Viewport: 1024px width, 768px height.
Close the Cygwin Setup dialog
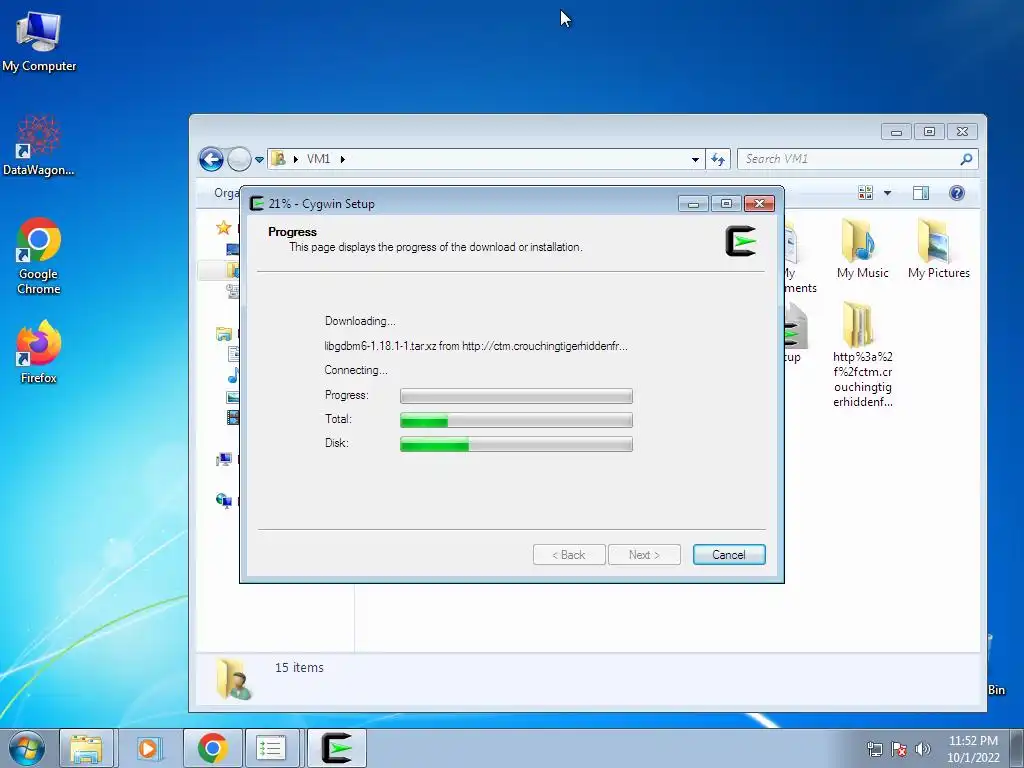pyautogui.click(x=759, y=204)
